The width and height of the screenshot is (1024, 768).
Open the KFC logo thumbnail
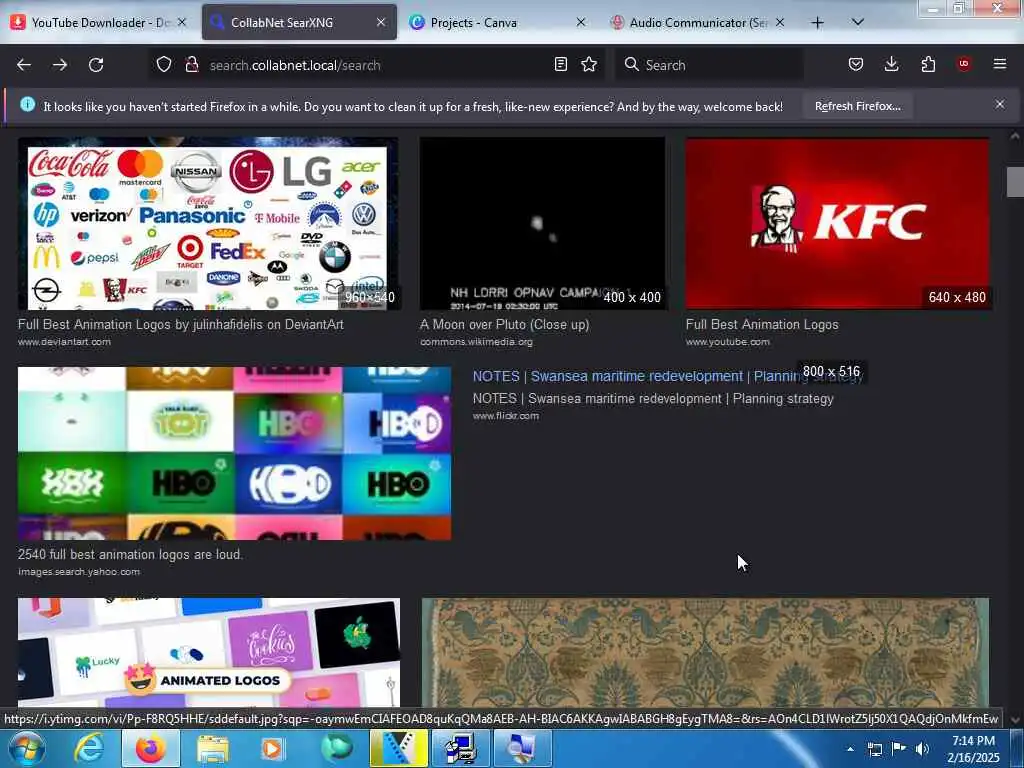coord(837,223)
